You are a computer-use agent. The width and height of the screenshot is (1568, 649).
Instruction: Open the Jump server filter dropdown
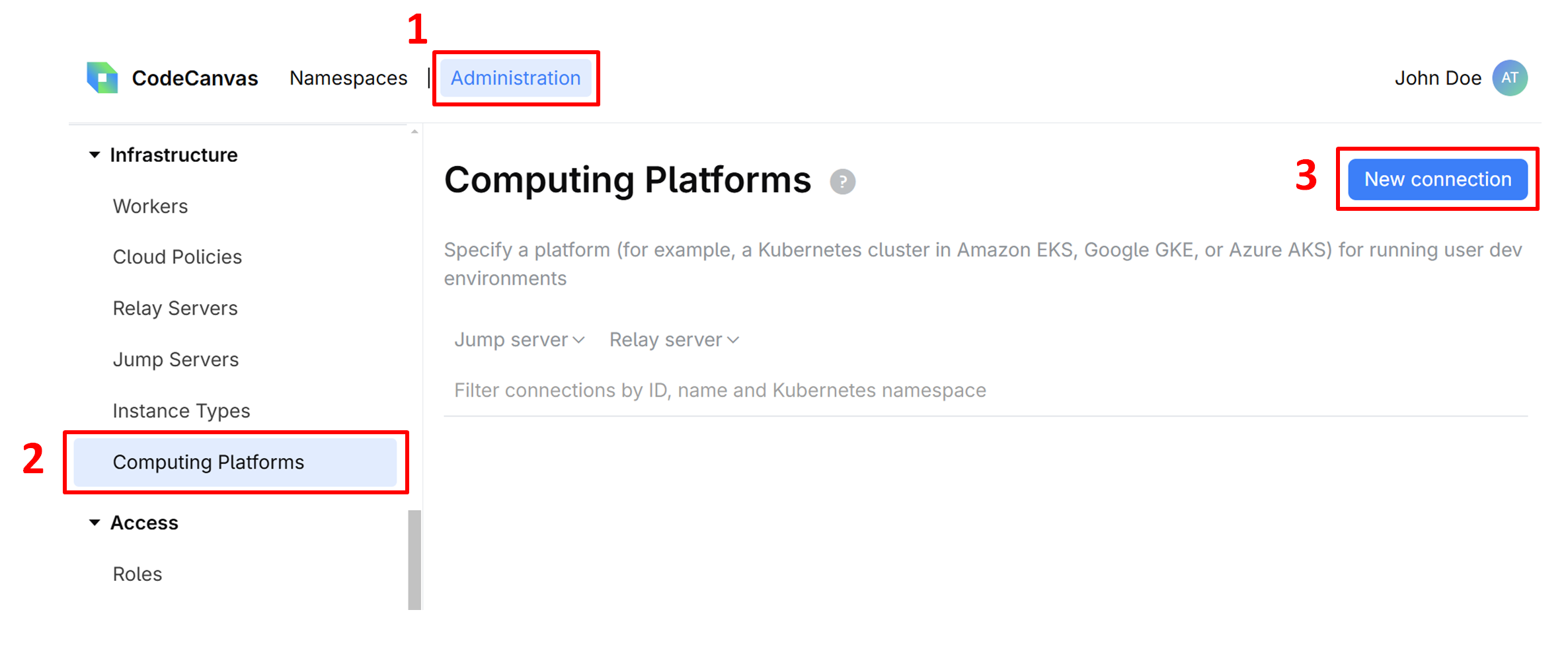(519, 339)
